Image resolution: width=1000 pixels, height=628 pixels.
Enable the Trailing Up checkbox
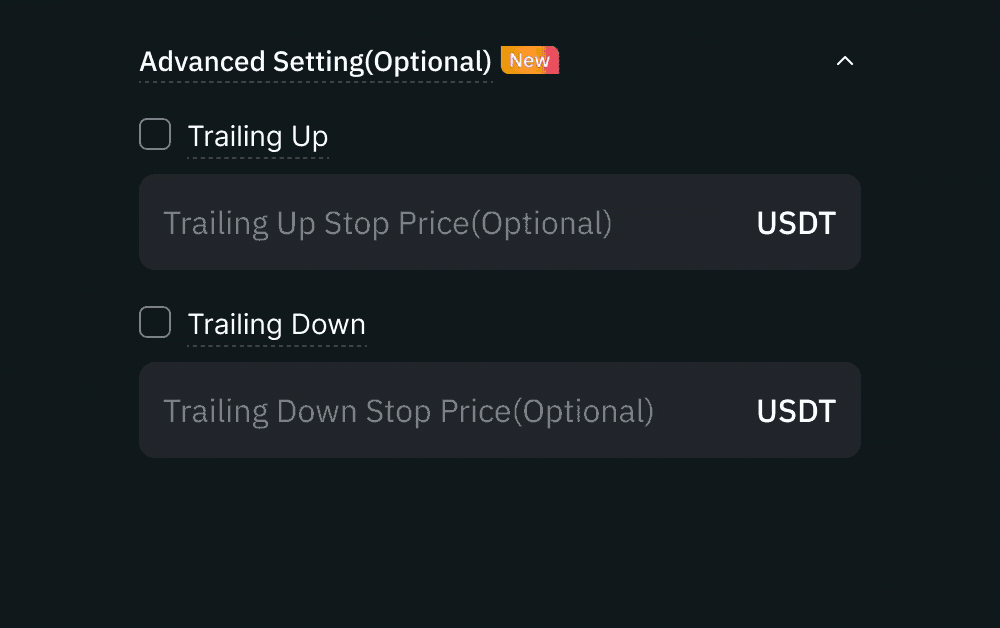click(x=155, y=134)
